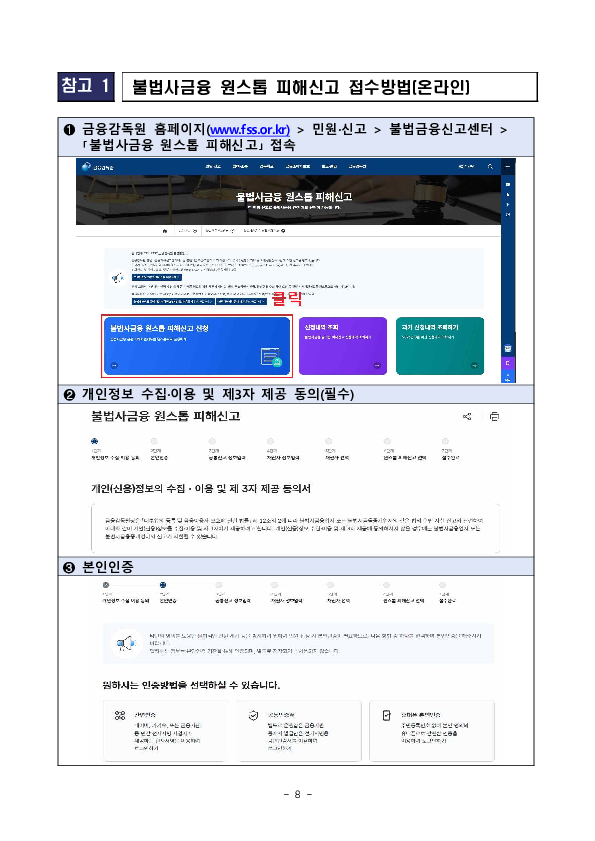Open the purple 신청내역 조회 card
The image size is (595, 841).
[x=343, y=346]
